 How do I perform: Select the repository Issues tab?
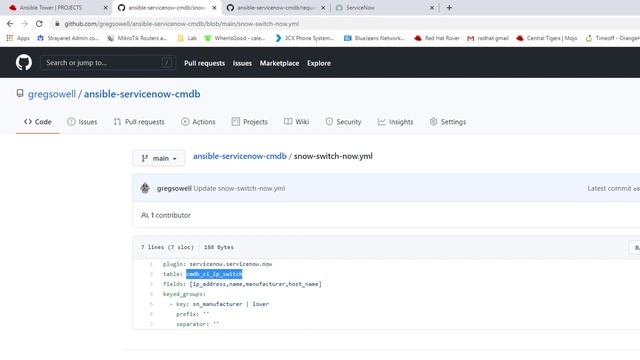(82, 122)
